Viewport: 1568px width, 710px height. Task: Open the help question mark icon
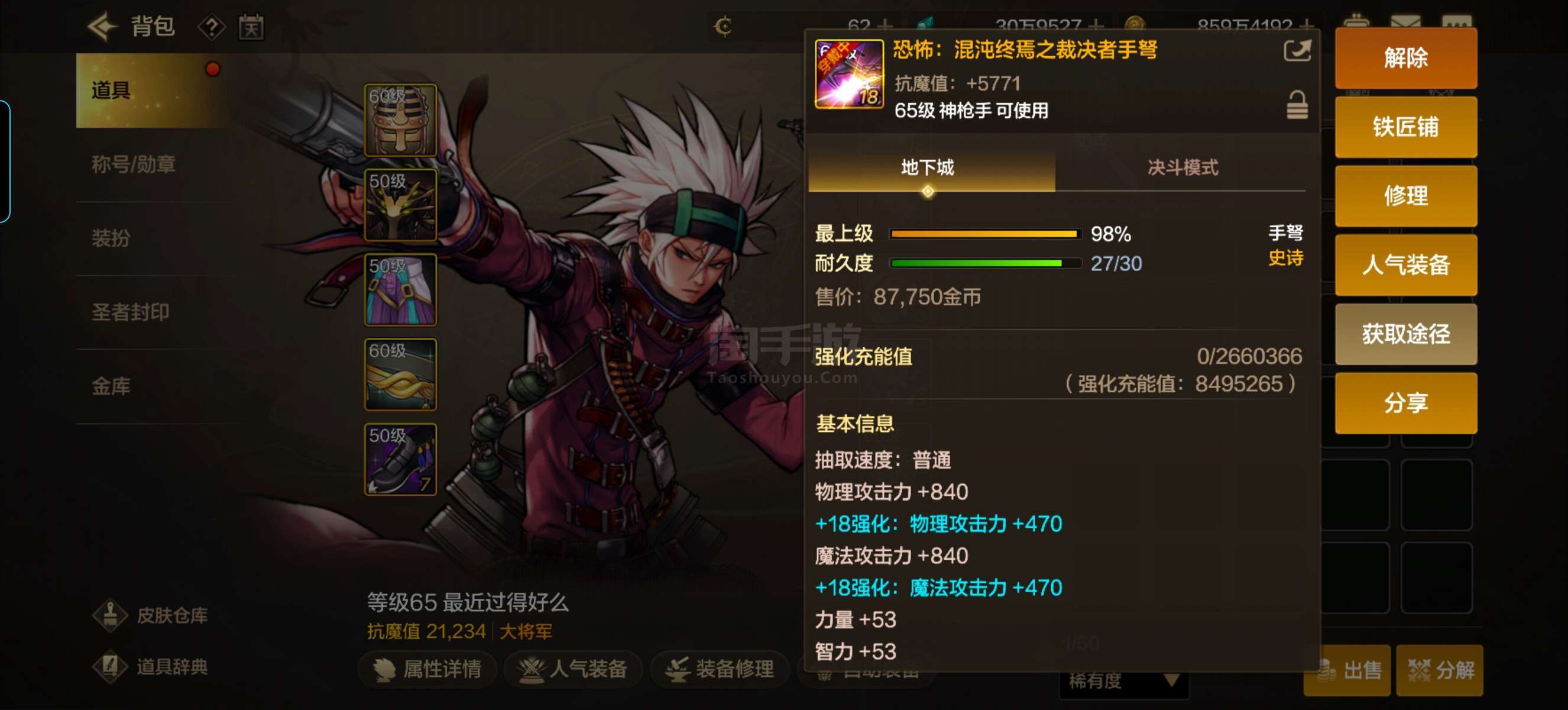point(211,27)
